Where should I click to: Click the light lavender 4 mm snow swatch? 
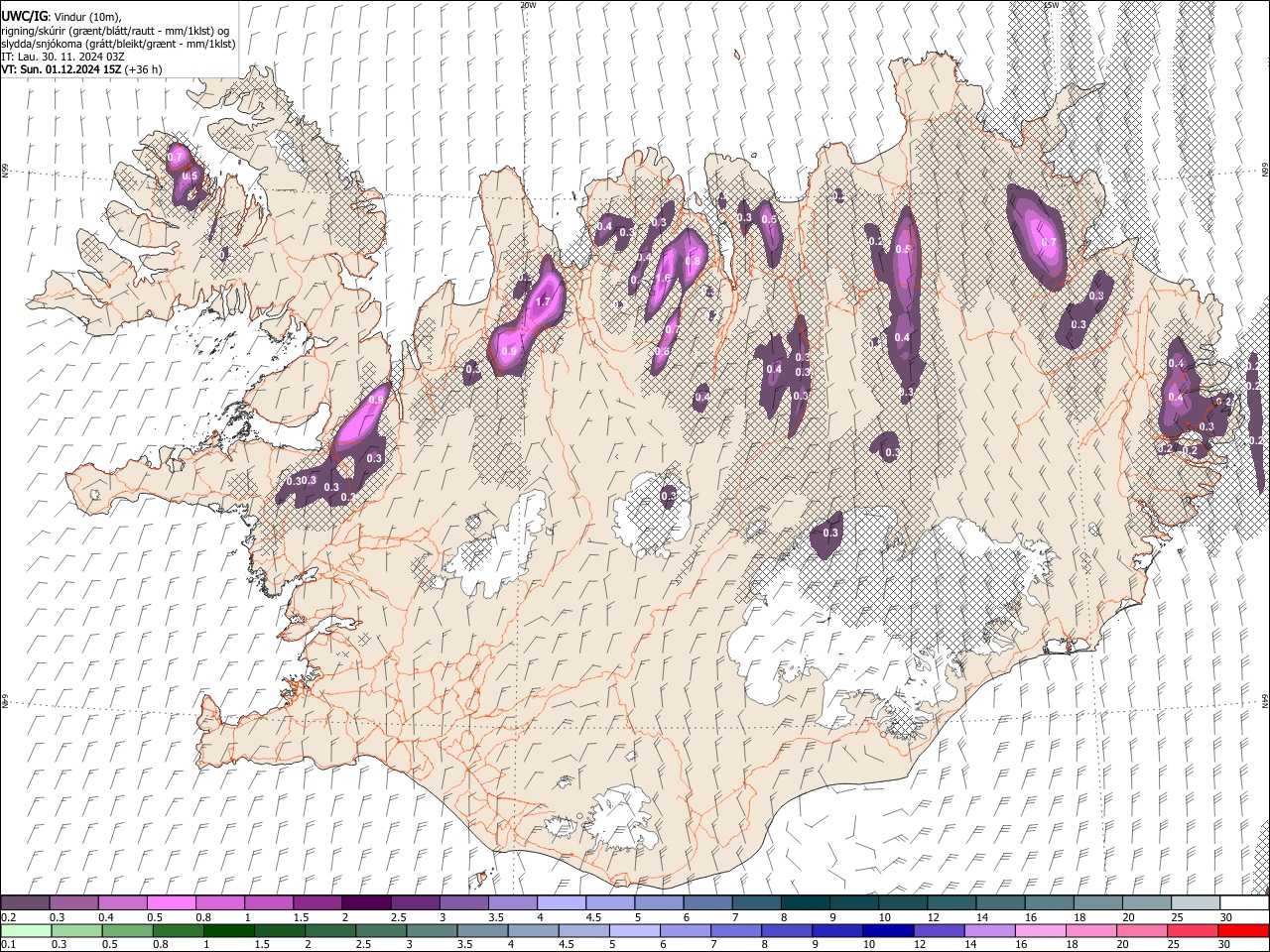(562, 903)
